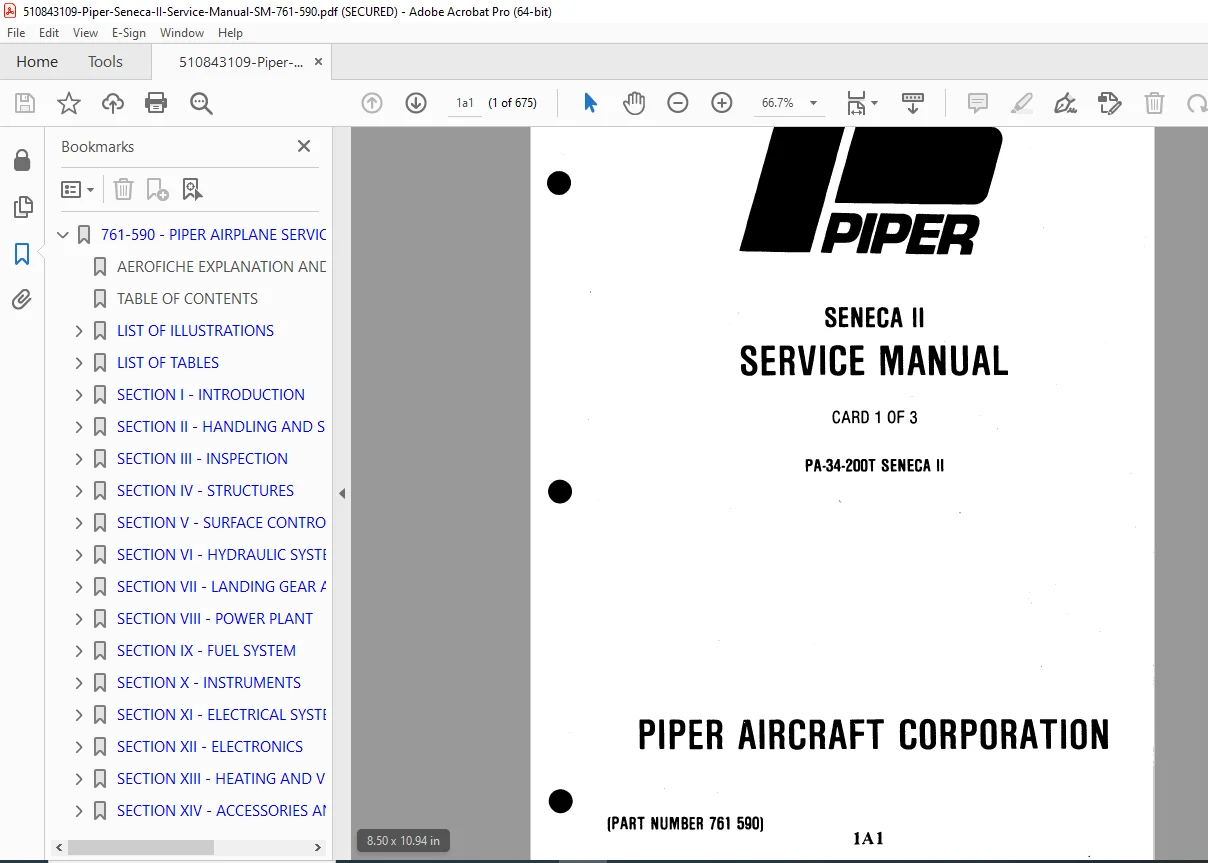
Task: Collapse the 761-590 Piper Airplane Service bookmark
Action: click(x=64, y=235)
